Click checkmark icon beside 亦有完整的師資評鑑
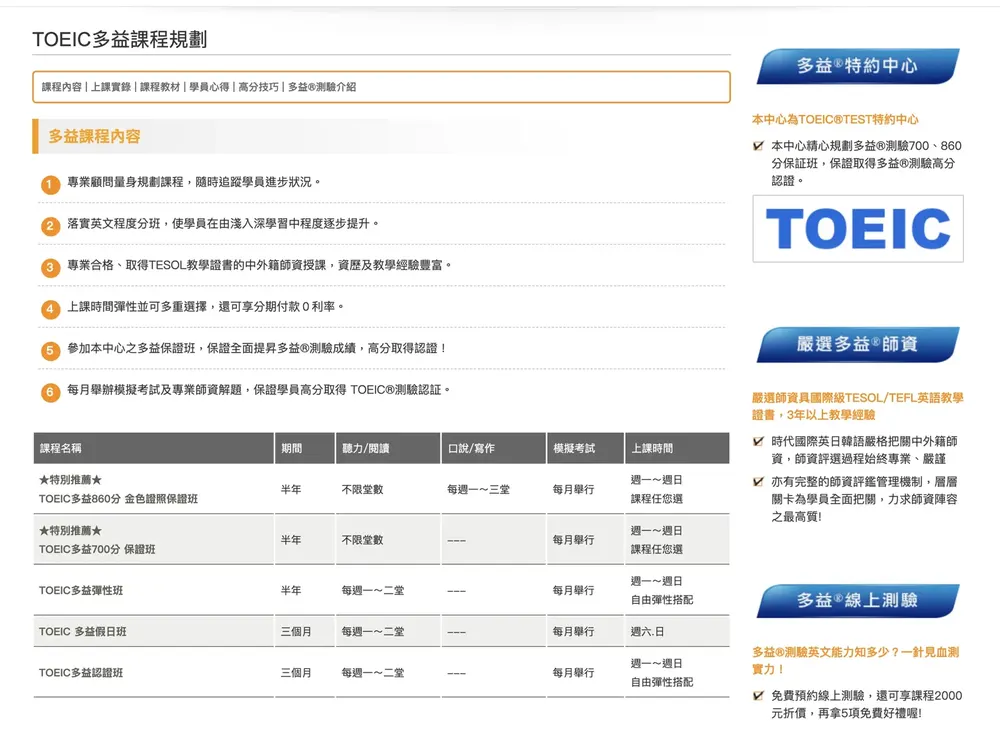 coord(758,481)
